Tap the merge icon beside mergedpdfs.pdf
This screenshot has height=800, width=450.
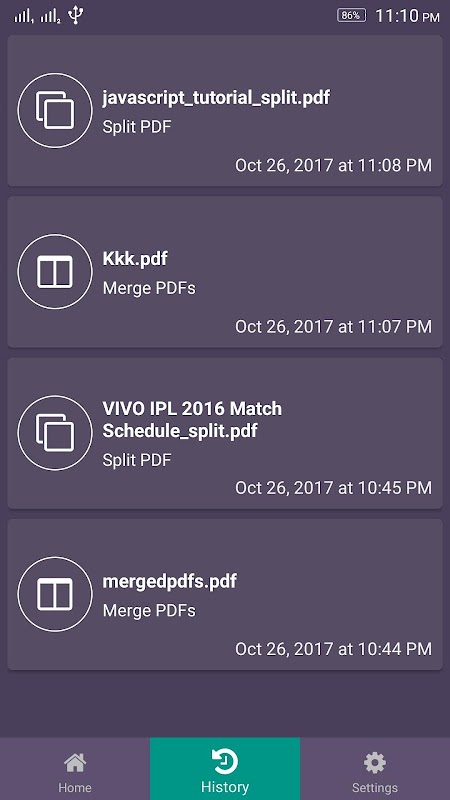point(55,594)
